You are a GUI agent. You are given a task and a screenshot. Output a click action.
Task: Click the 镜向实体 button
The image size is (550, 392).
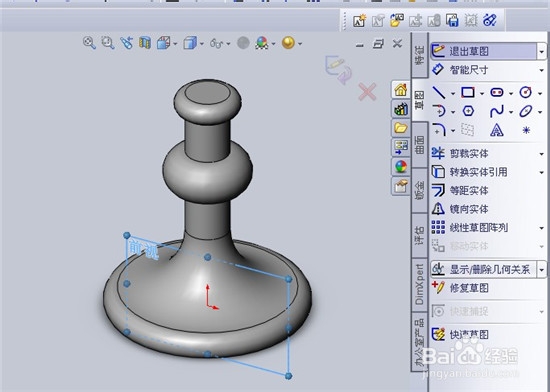coord(460,209)
